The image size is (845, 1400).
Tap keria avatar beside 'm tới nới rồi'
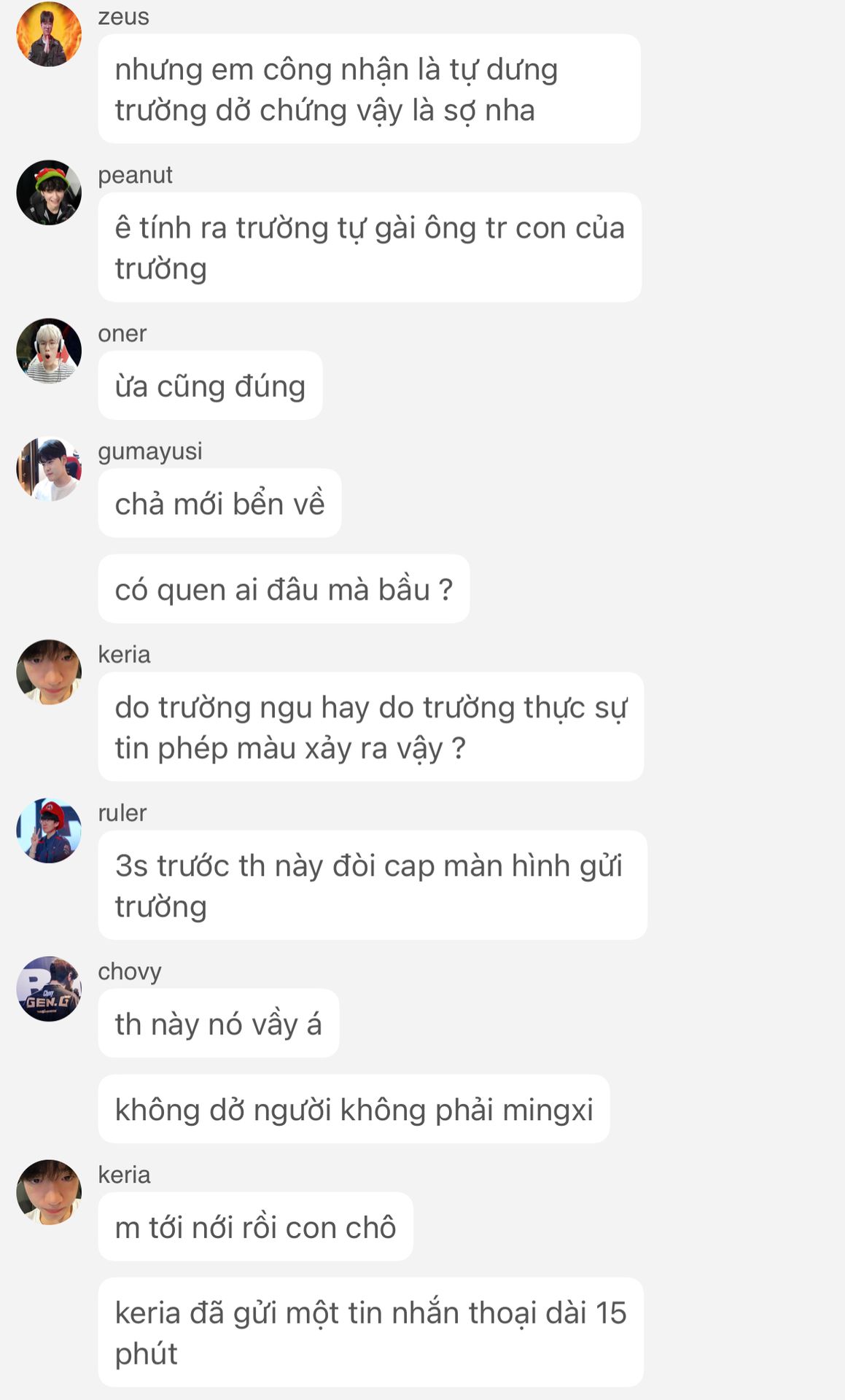click(49, 1192)
